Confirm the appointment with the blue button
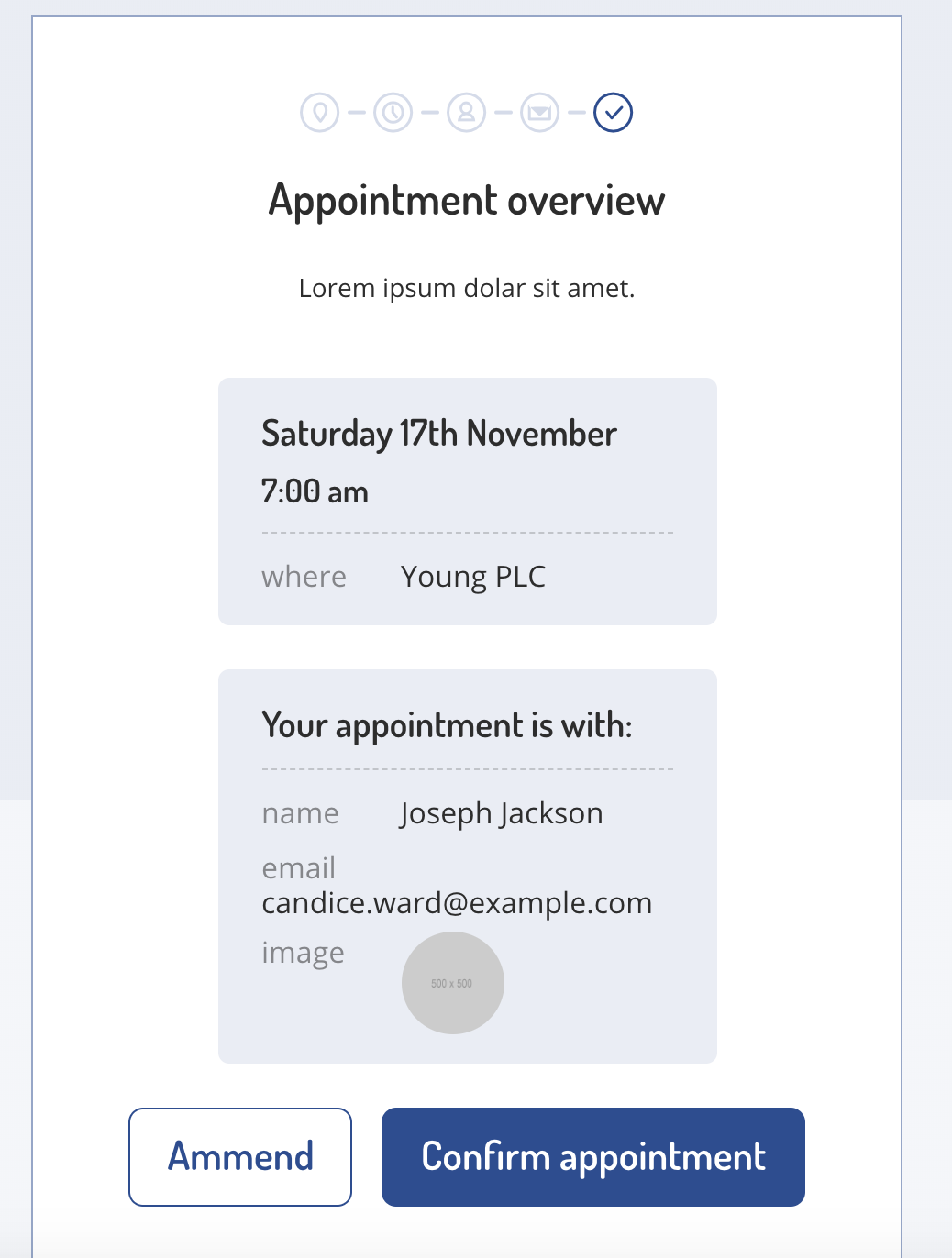This screenshot has width=952, height=1258. (x=593, y=1157)
